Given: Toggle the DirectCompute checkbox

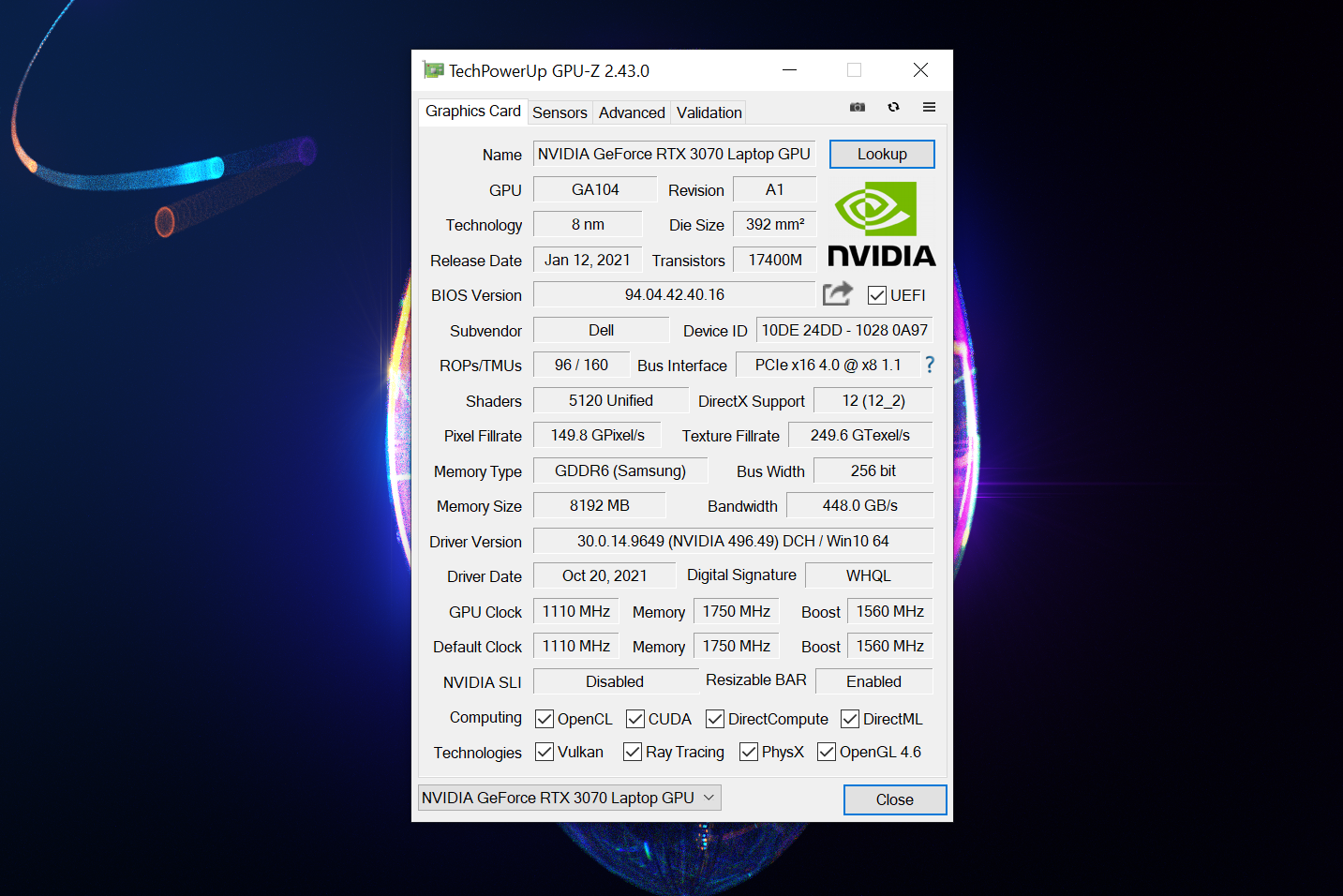Looking at the screenshot, I should [715, 719].
